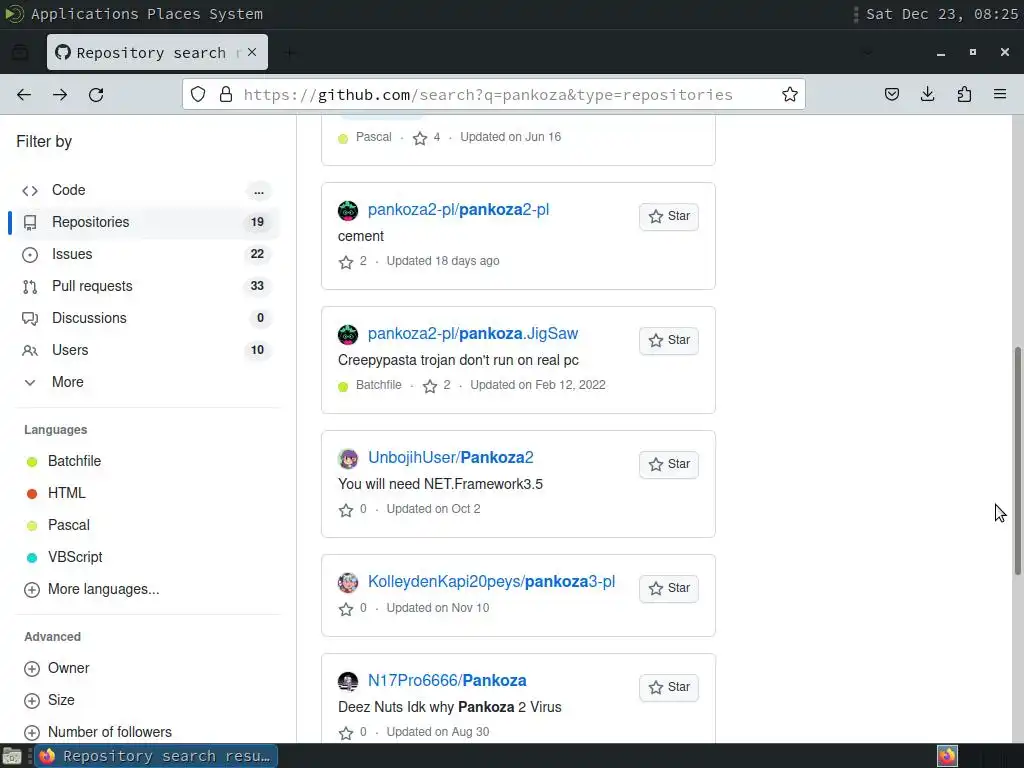
Task: Go back with the browser back arrow
Action: pos(24,95)
